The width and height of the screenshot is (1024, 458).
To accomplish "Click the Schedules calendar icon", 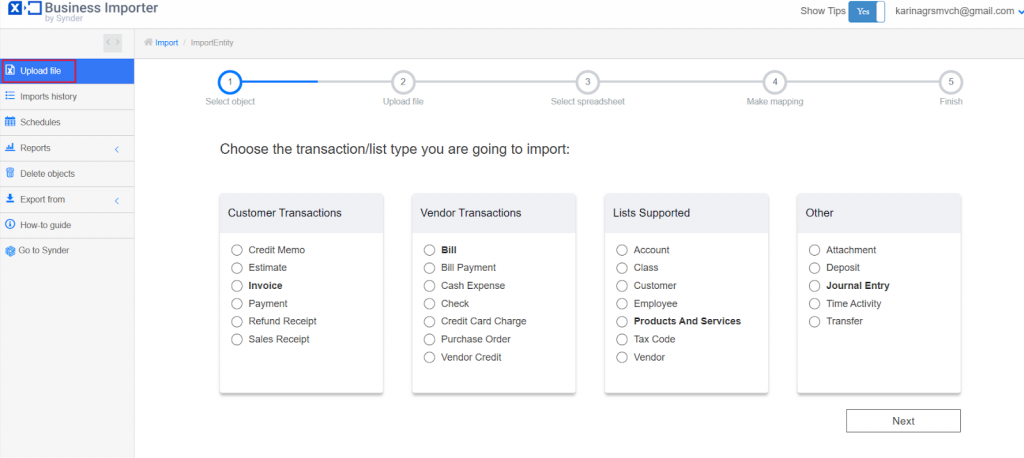I will 10,122.
